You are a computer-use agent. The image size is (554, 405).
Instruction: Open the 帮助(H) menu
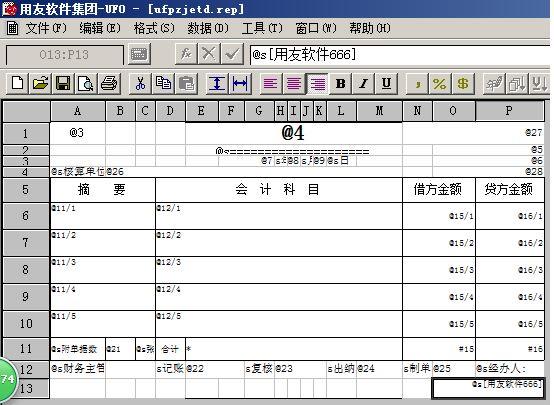tap(370, 28)
